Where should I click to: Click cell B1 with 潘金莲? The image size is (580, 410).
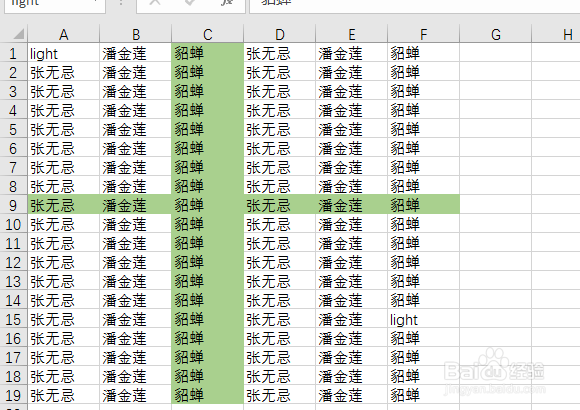click(136, 53)
